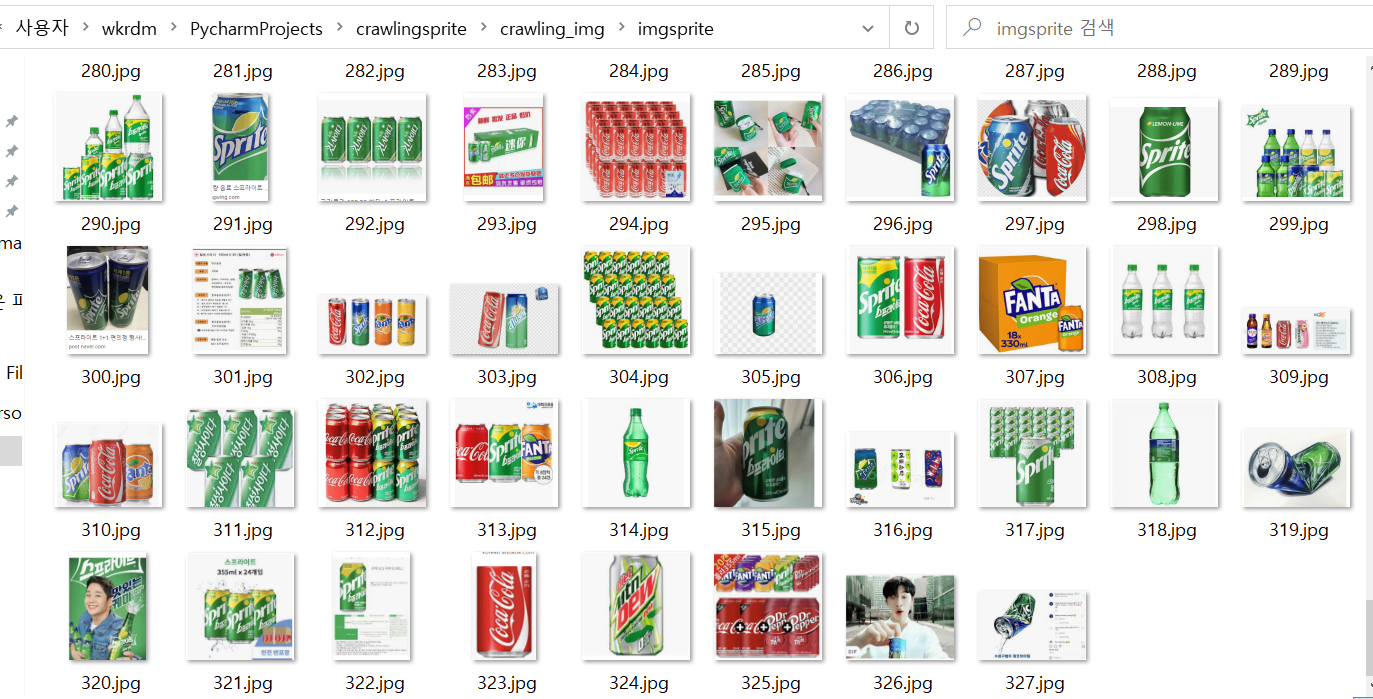The height and width of the screenshot is (699, 1373).
Task: Select 323.jpg Coca-Cola can thumbnail
Action: point(504,606)
